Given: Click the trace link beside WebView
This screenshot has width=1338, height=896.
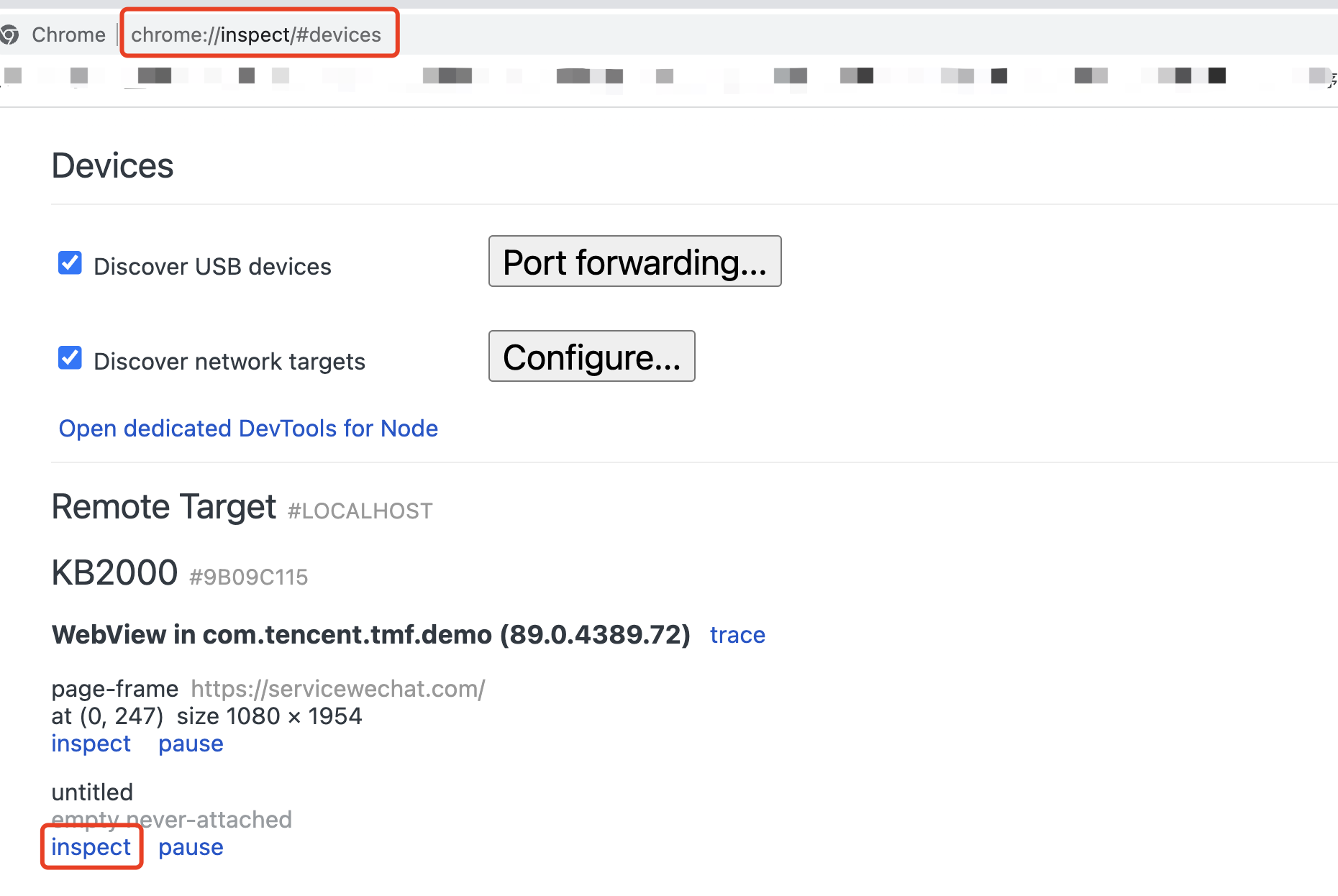Looking at the screenshot, I should click(x=737, y=635).
